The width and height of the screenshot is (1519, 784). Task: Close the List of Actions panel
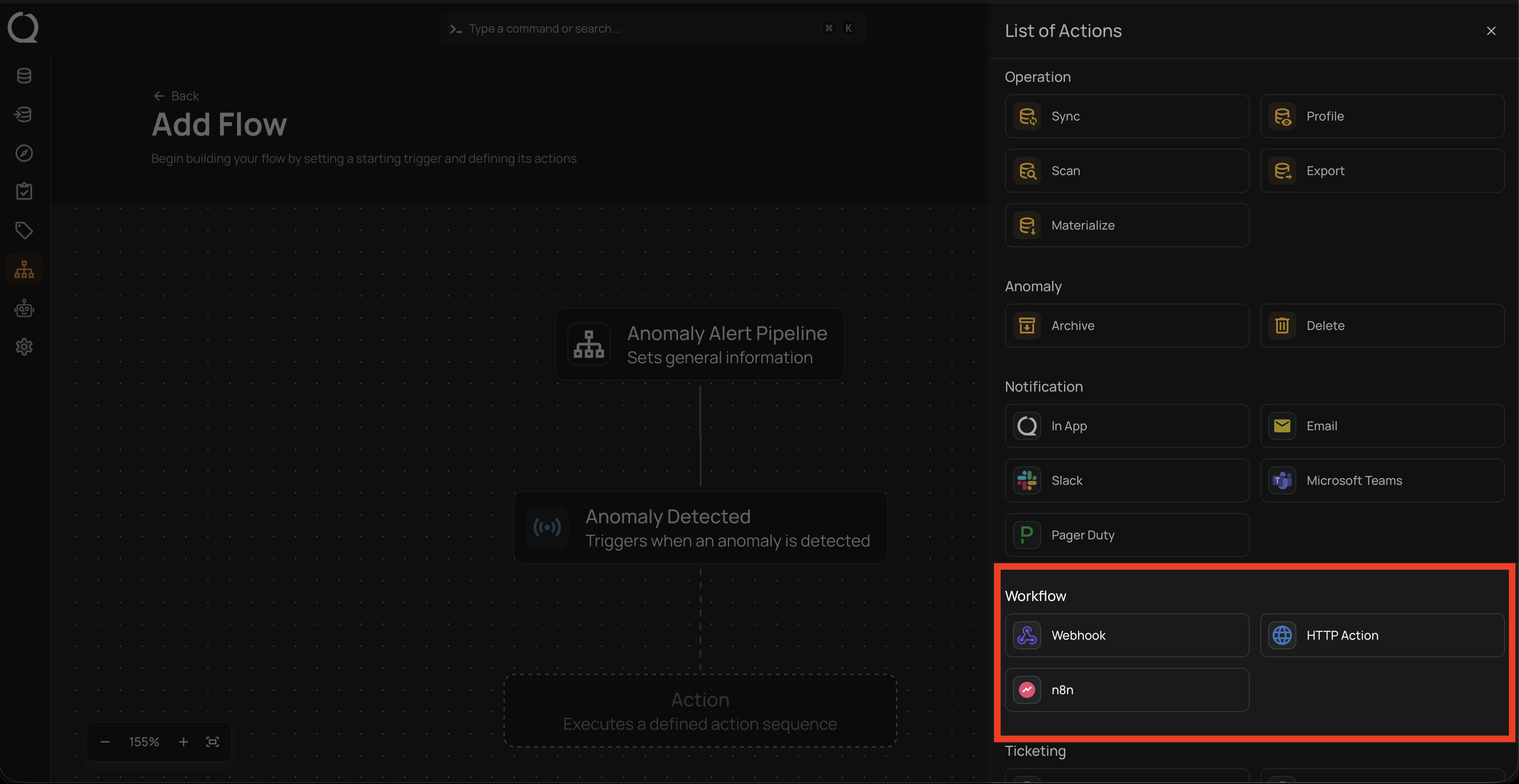coord(1491,31)
